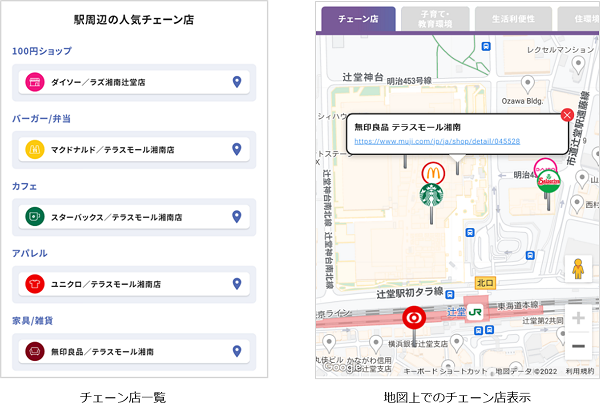This screenshot has height=414, width=600.
Task: Click the バーガー/弁当 category heading
Action: tap(41, 119)
